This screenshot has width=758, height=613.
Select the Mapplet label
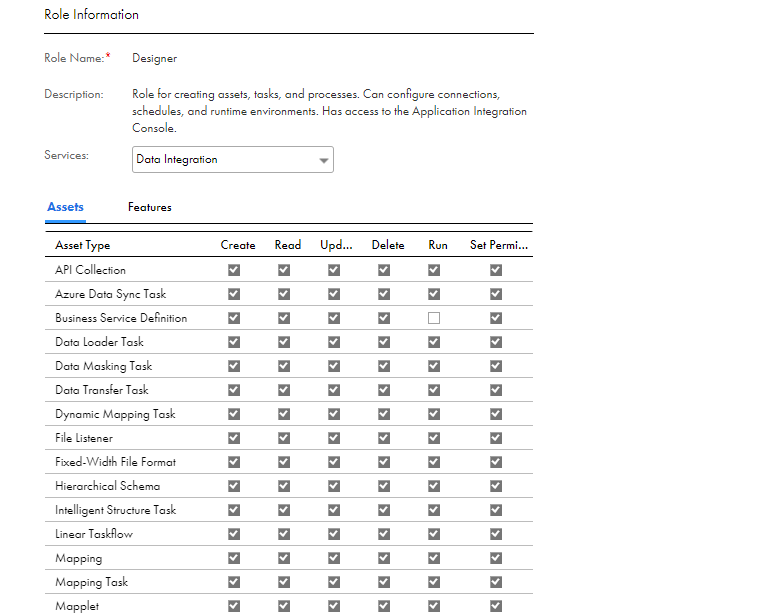(x=77, y=606)
